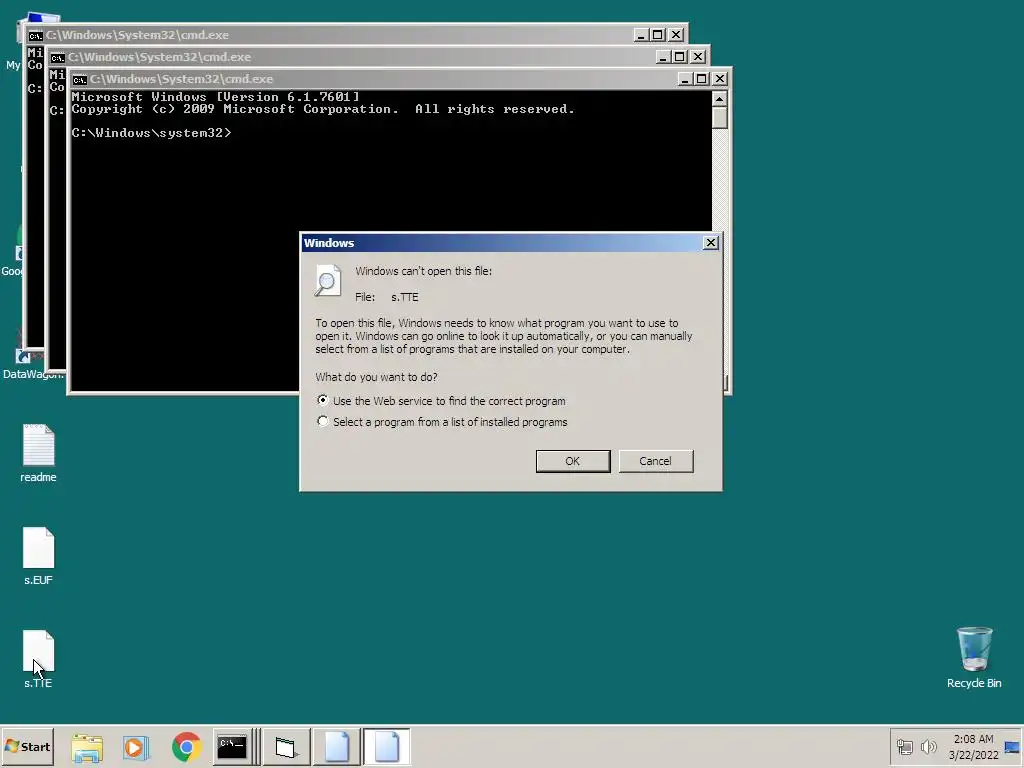Confirm with the OK button

(573, 461)
